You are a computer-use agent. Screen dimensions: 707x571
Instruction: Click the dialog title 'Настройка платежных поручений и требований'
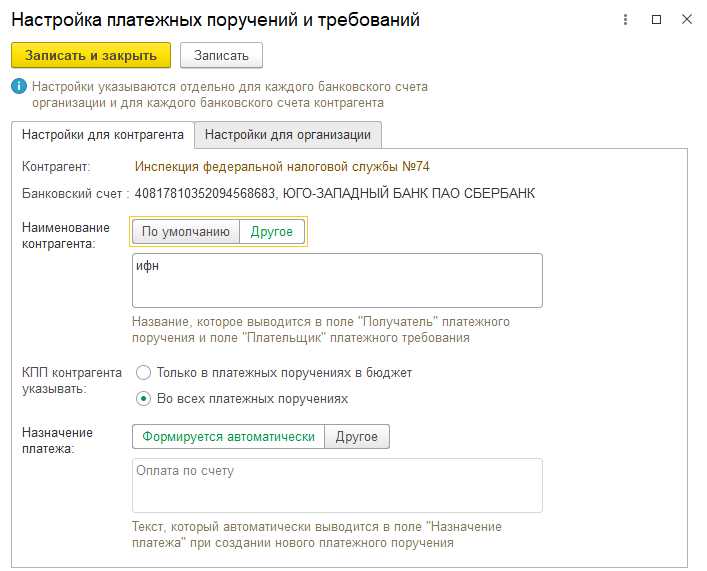click(216, 20)
